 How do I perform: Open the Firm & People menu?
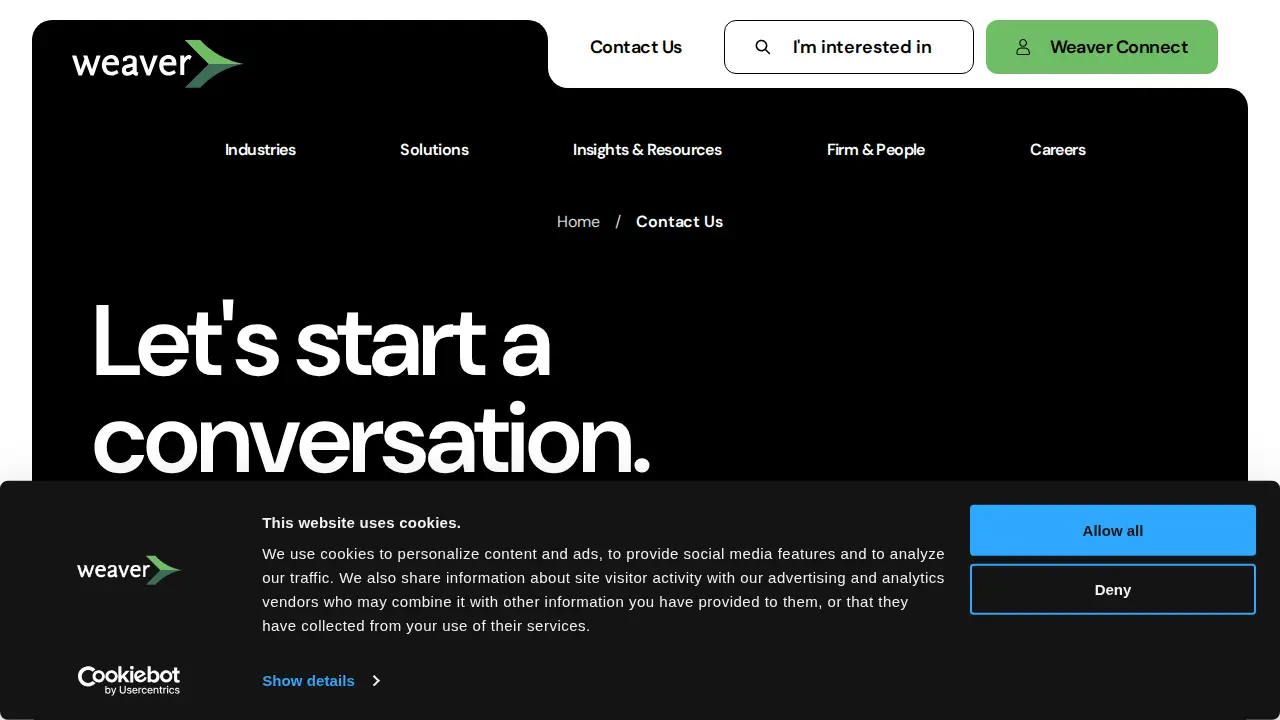coord(876,150)
